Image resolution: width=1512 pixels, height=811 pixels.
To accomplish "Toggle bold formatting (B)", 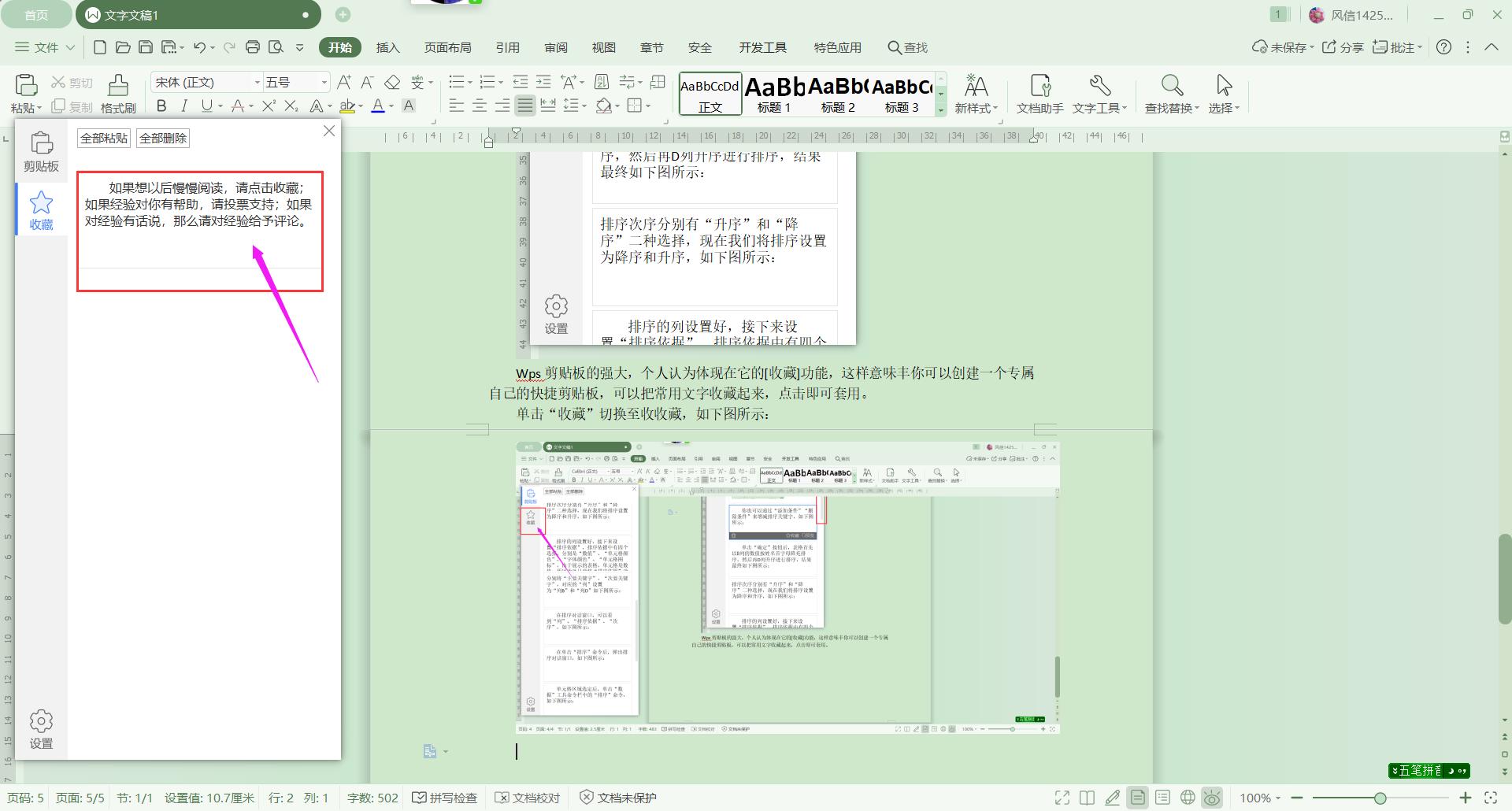I will coord(161,106).
